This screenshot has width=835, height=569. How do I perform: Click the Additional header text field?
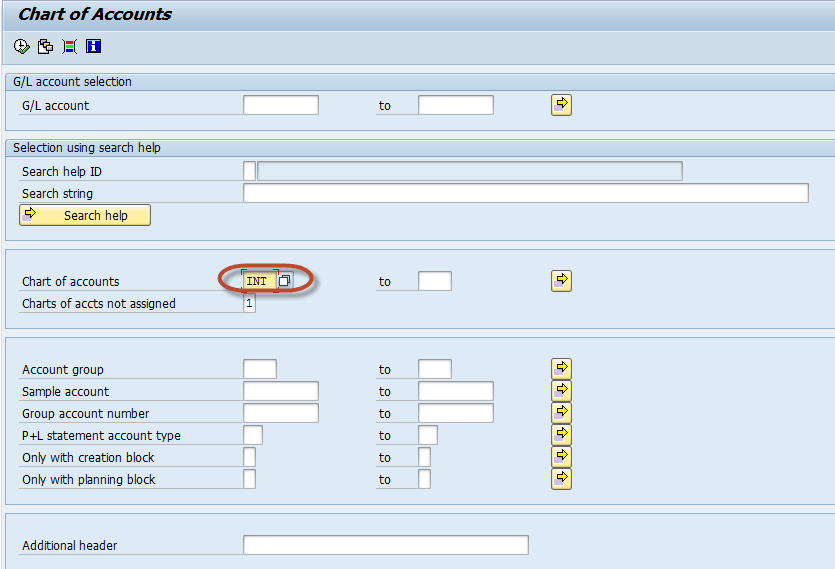[x=385, y=545]
